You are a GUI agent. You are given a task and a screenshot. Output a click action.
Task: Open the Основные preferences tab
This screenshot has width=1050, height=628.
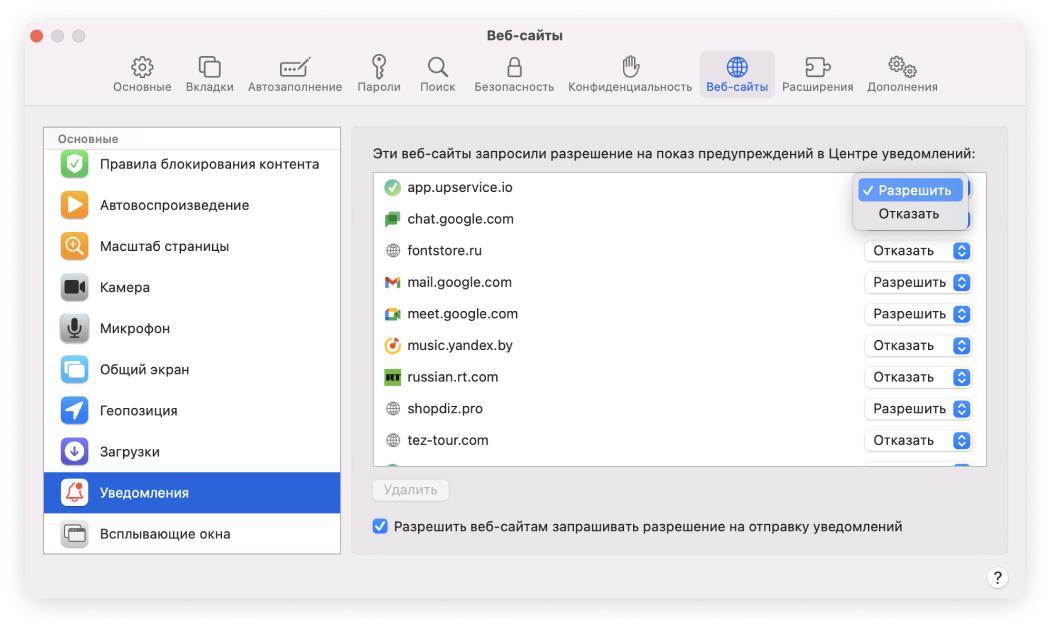142,74
